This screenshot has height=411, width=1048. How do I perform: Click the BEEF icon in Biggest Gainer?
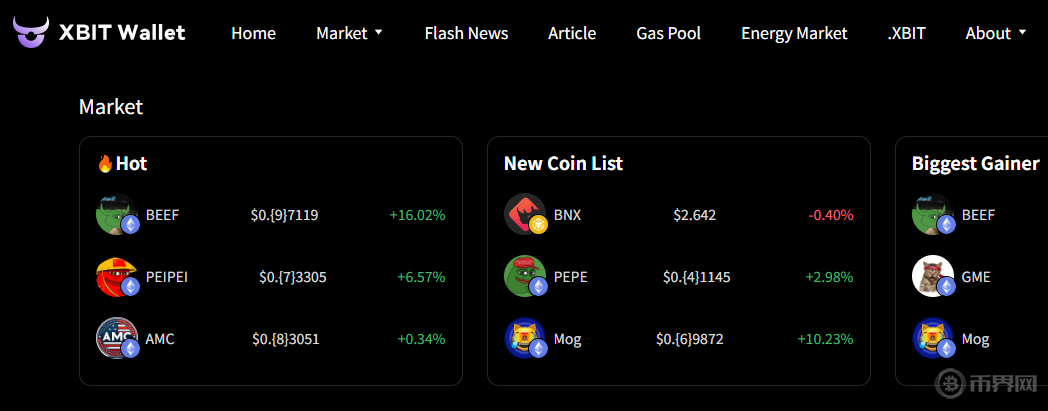(933, 214)
